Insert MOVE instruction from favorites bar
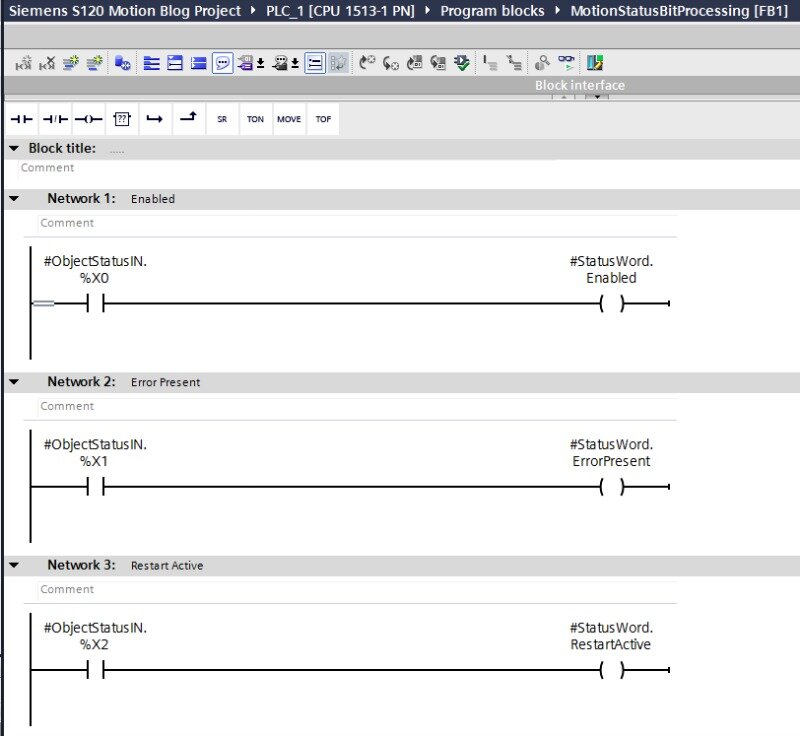Viewport: 800px width, 736px height. click(x=289, y=119)
